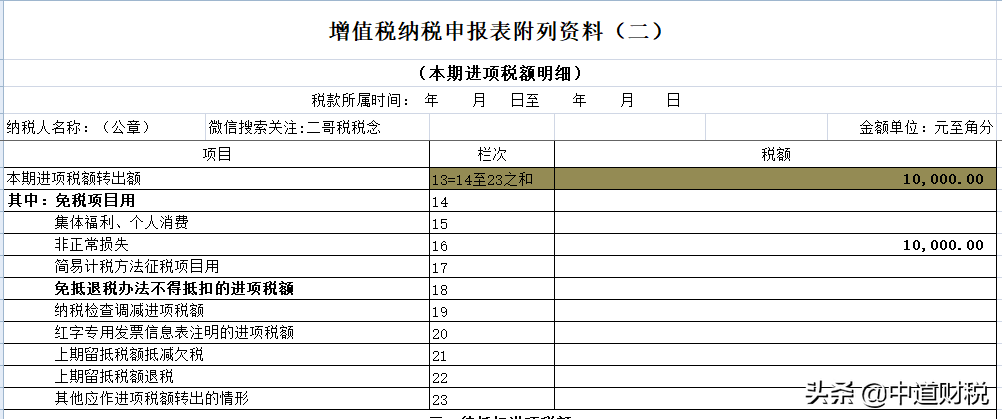Click the subtitle （本期进项税额明细）
Image resolution: width=1002 pixels, height=419 pixels.
pyautogui.click(x=500, y=73)
